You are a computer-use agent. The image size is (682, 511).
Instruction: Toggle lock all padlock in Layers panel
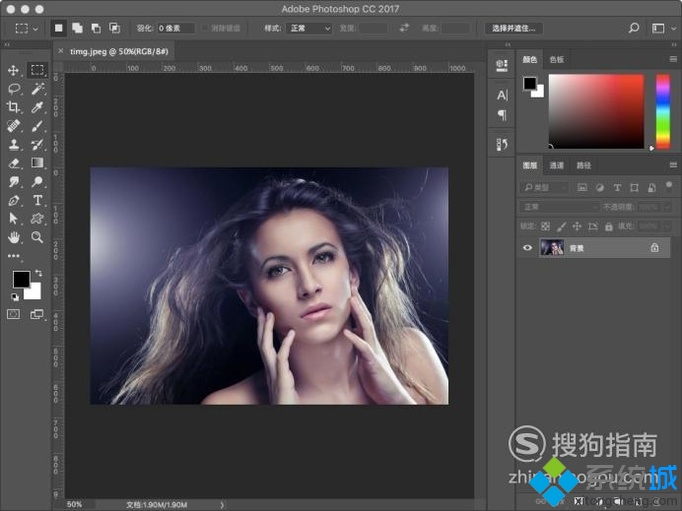pyautogui.click(x=608, y=226)
